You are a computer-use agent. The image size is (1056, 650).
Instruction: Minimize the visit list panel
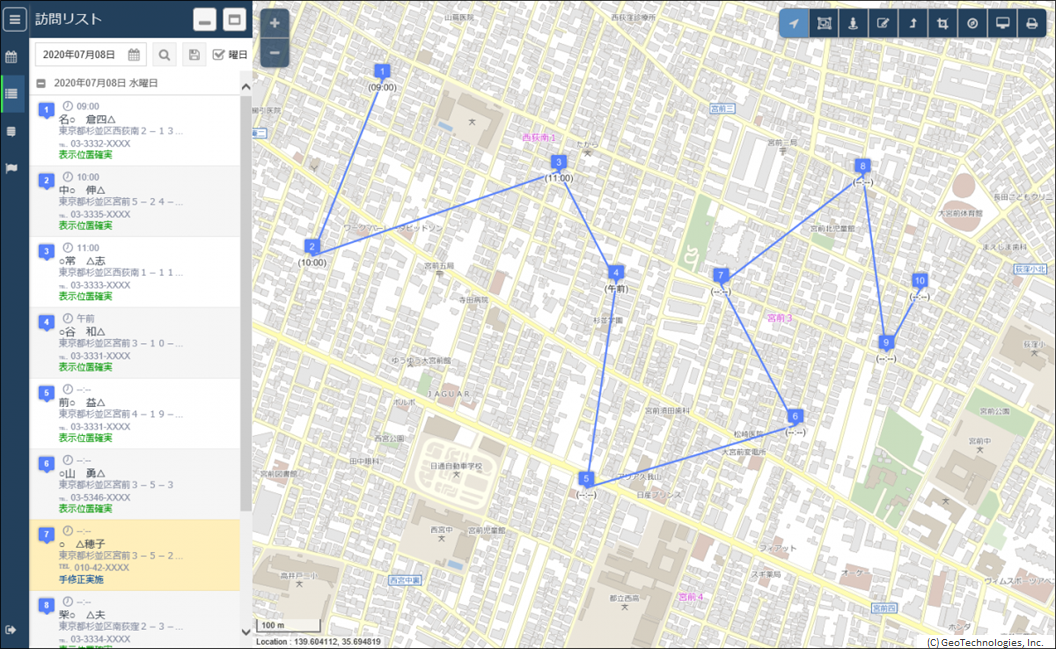pyautogui.click(x=205, y=20)
